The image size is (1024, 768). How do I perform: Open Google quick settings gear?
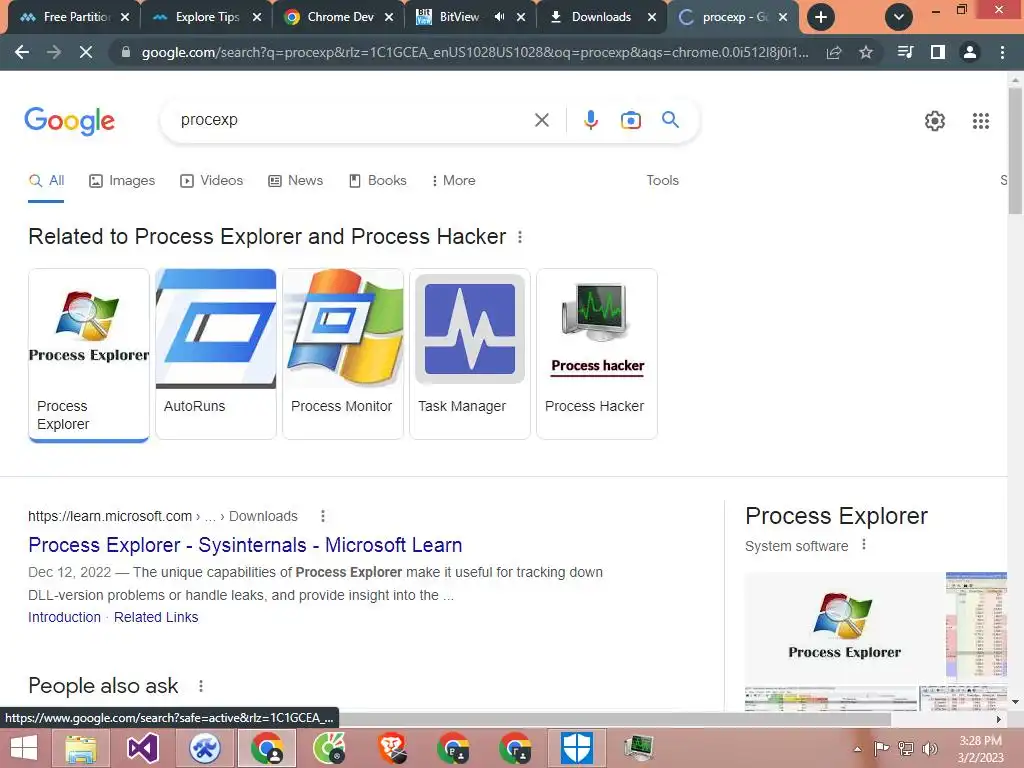[x=935, y=121]
